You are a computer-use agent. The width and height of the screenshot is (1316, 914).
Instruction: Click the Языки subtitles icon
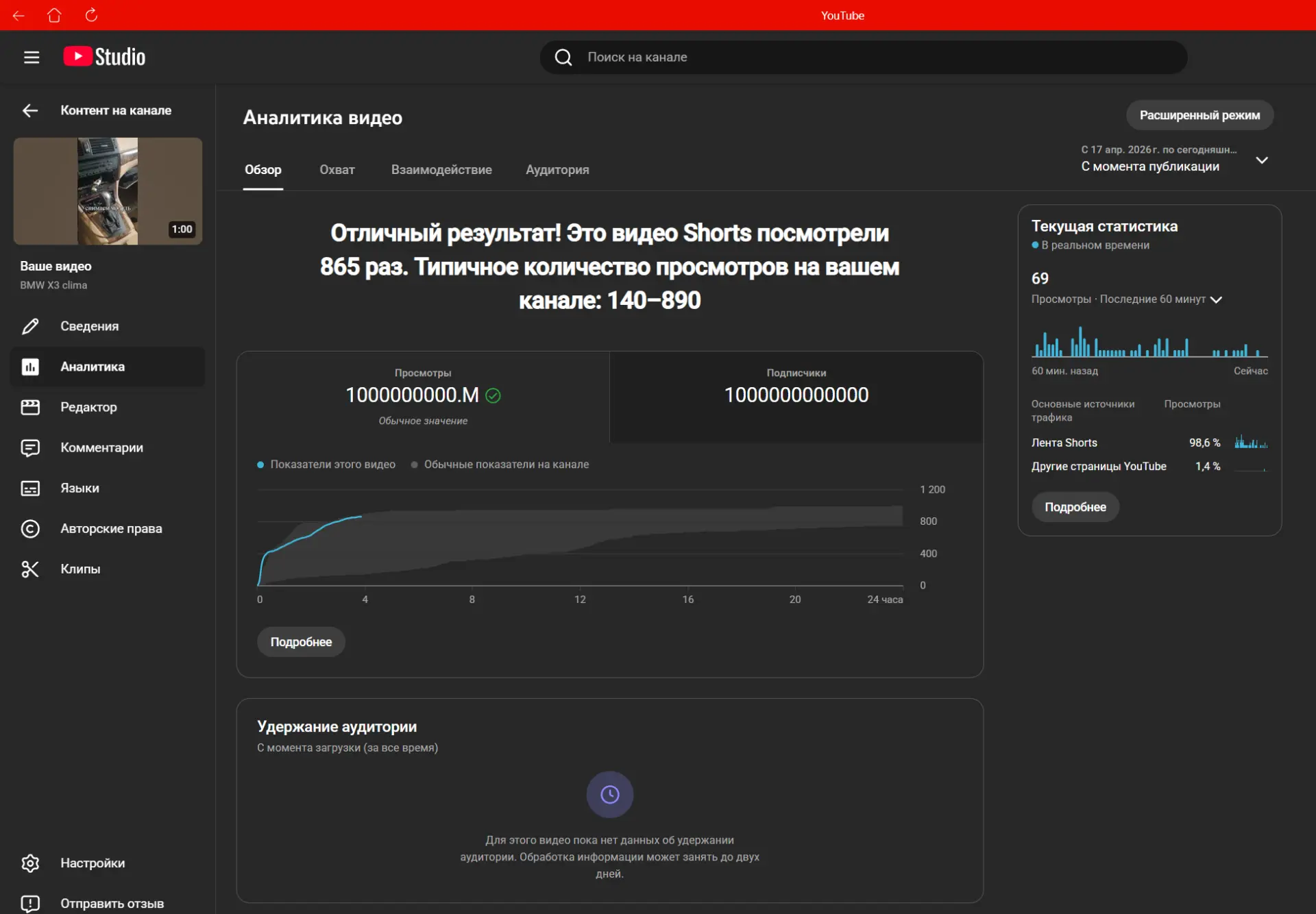tap(30, 488)
